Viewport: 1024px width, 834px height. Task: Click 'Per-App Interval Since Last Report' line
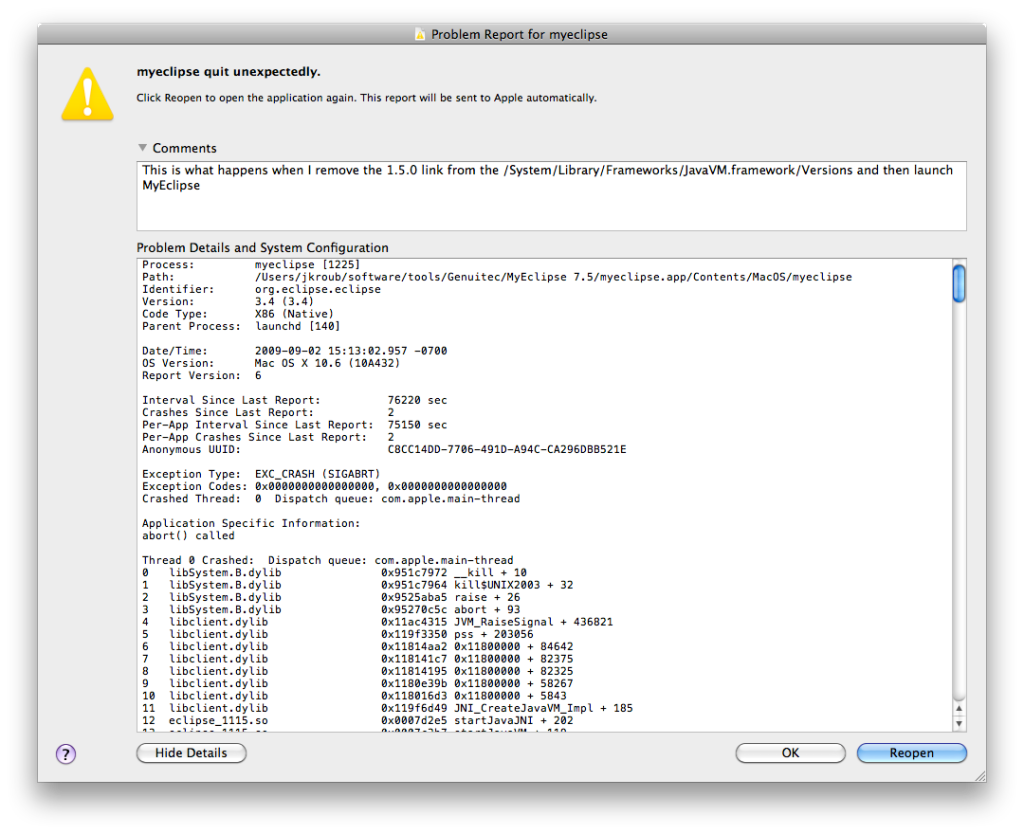point(295,425)
